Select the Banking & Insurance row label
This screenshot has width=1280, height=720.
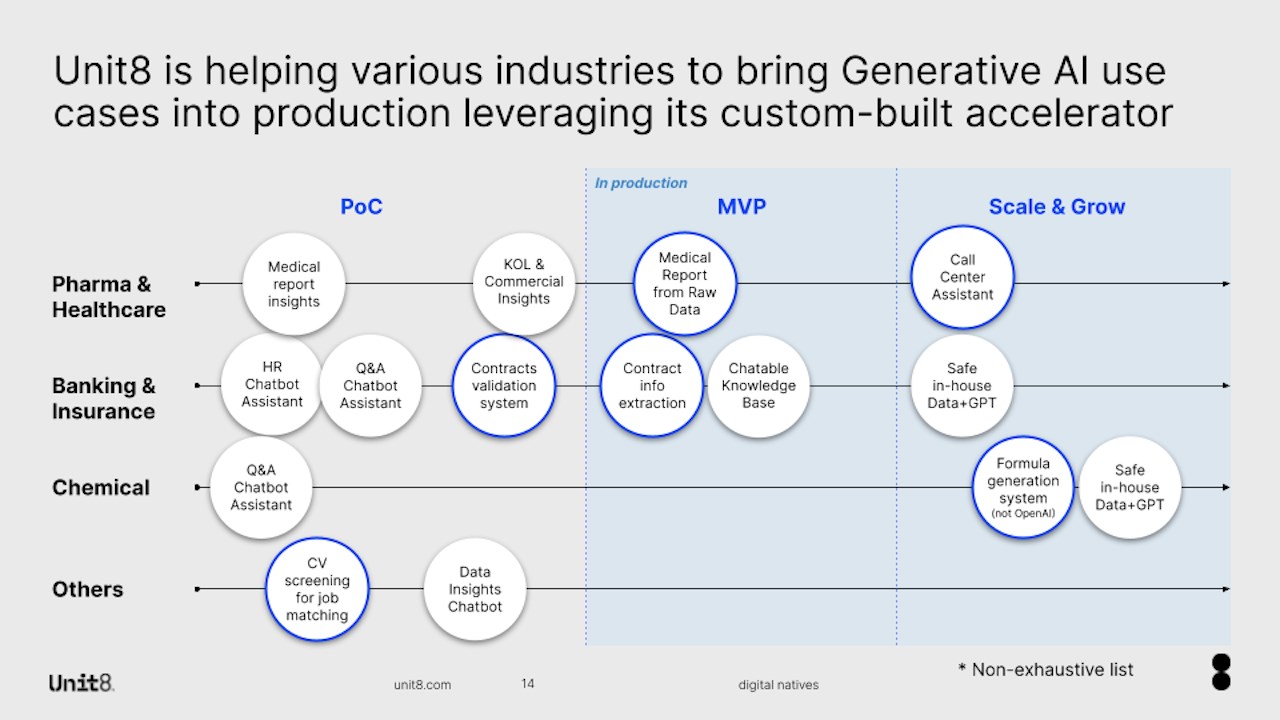(x=104, y=398)
